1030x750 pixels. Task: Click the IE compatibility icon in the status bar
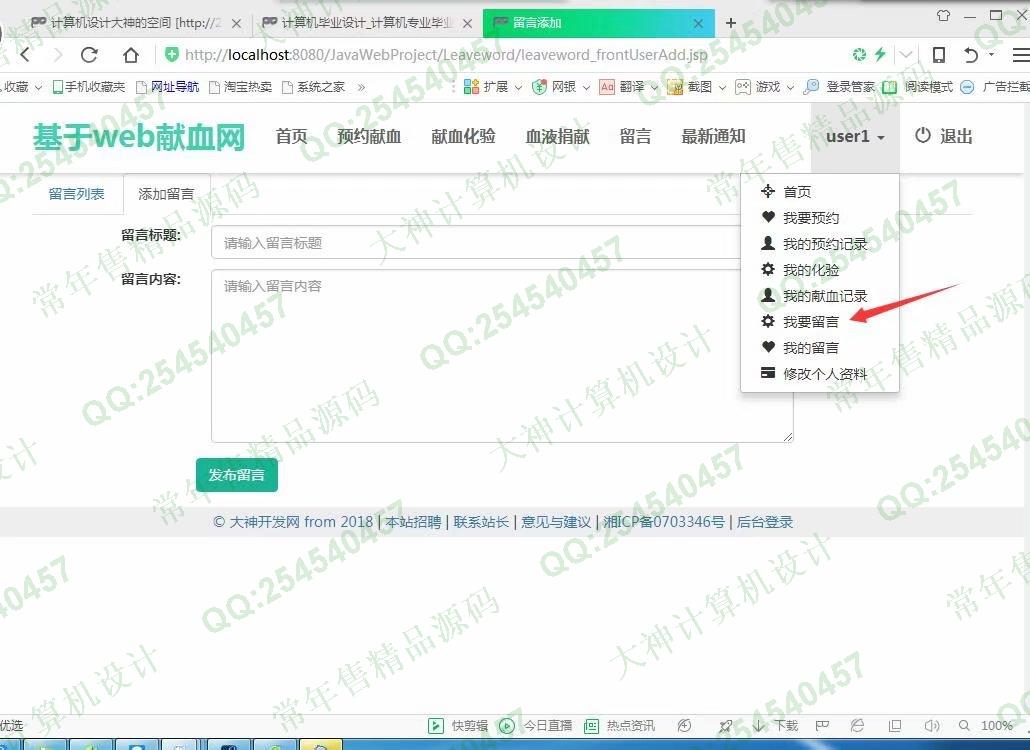(x=857, y=726)
